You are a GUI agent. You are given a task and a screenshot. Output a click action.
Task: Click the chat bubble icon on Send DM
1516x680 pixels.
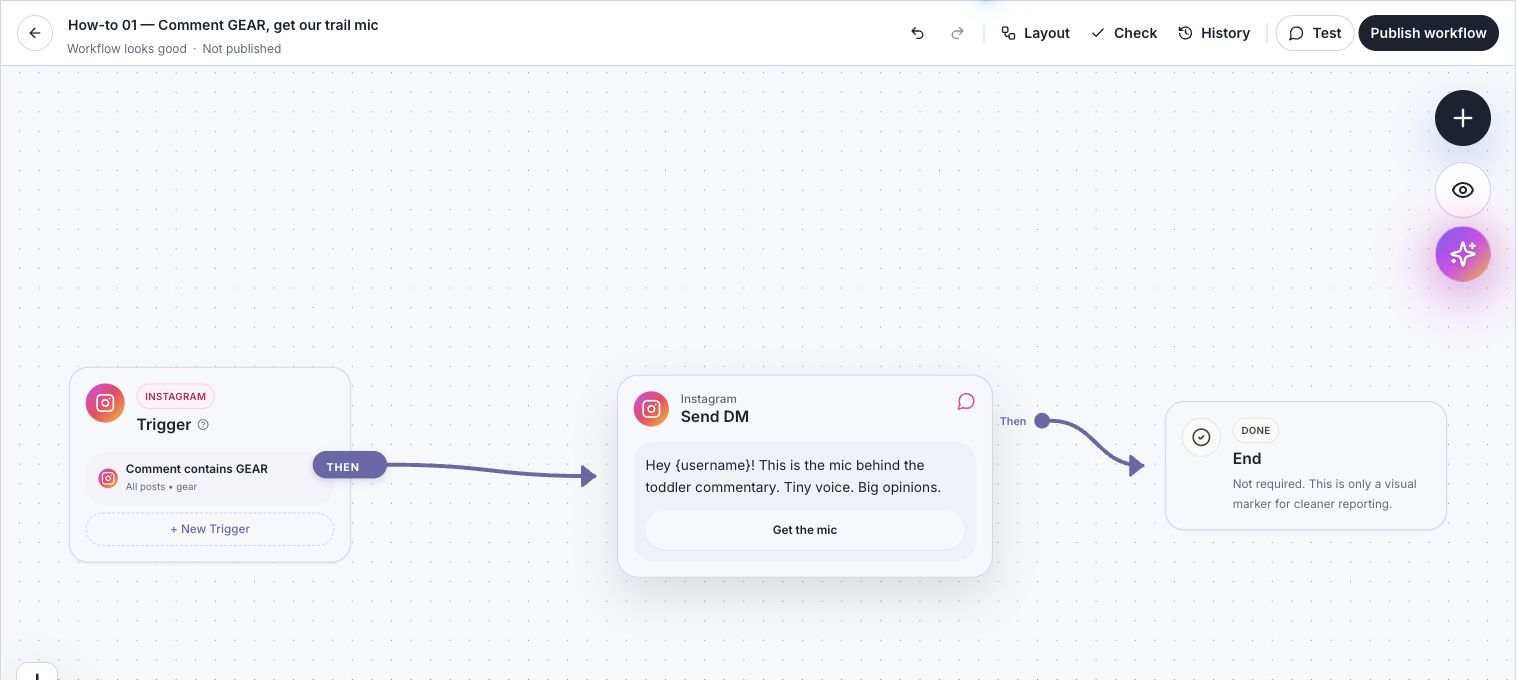pyautogui.click(x=966, y=402)
